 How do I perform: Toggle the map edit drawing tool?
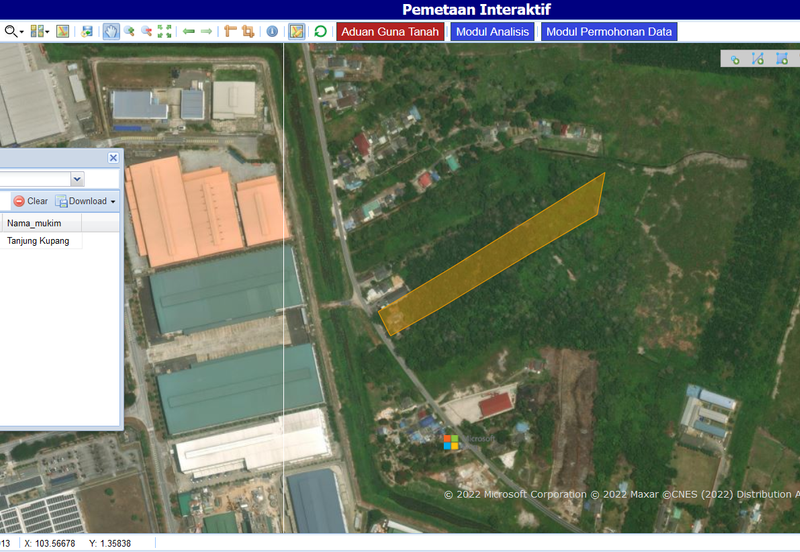tap(296, 32)
